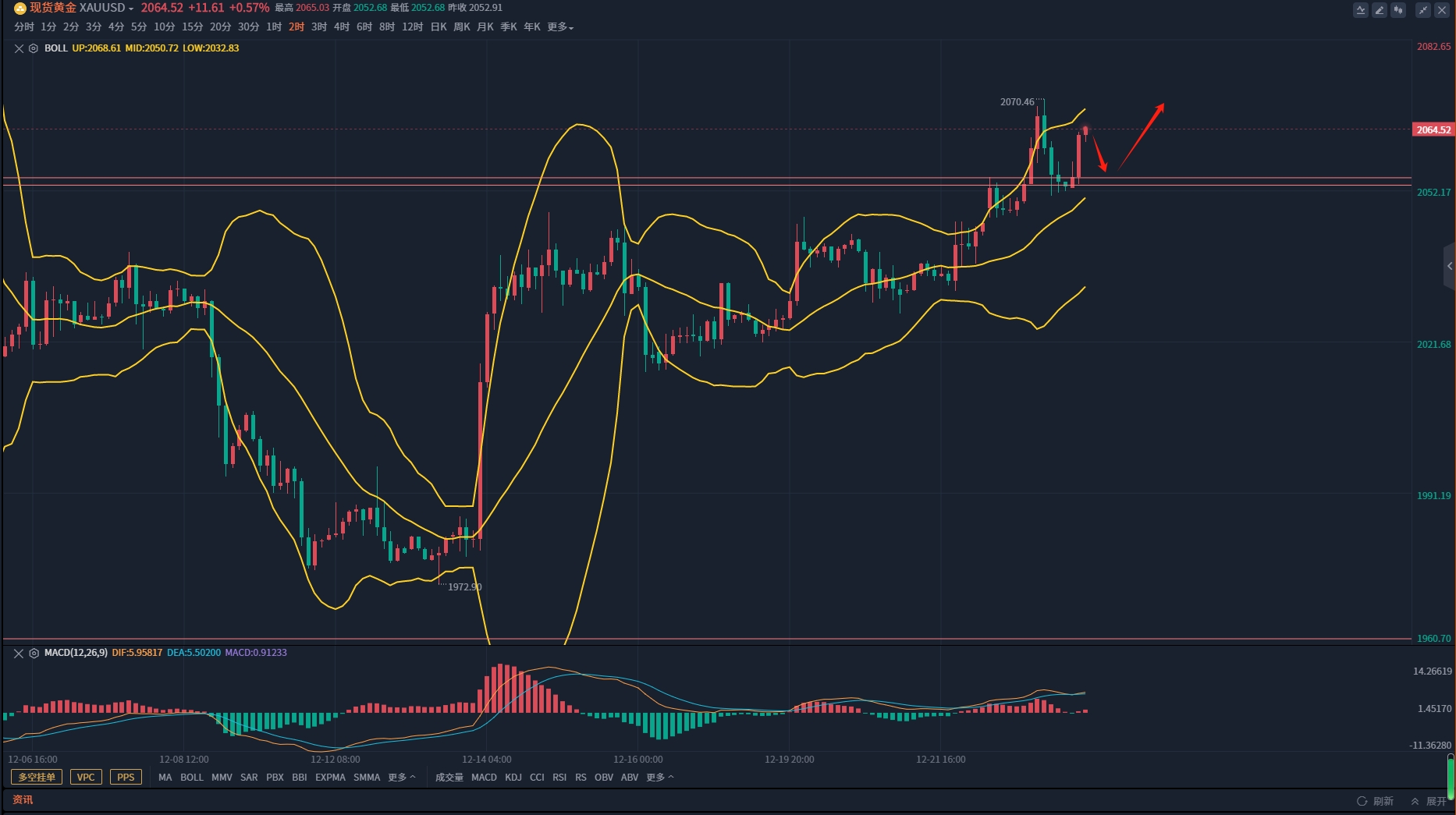The width and height of the screenshot is (1456, 815).
Task: Switch sub-chart to 成交量
Action: pyautogui.click(x=449, y=778)
